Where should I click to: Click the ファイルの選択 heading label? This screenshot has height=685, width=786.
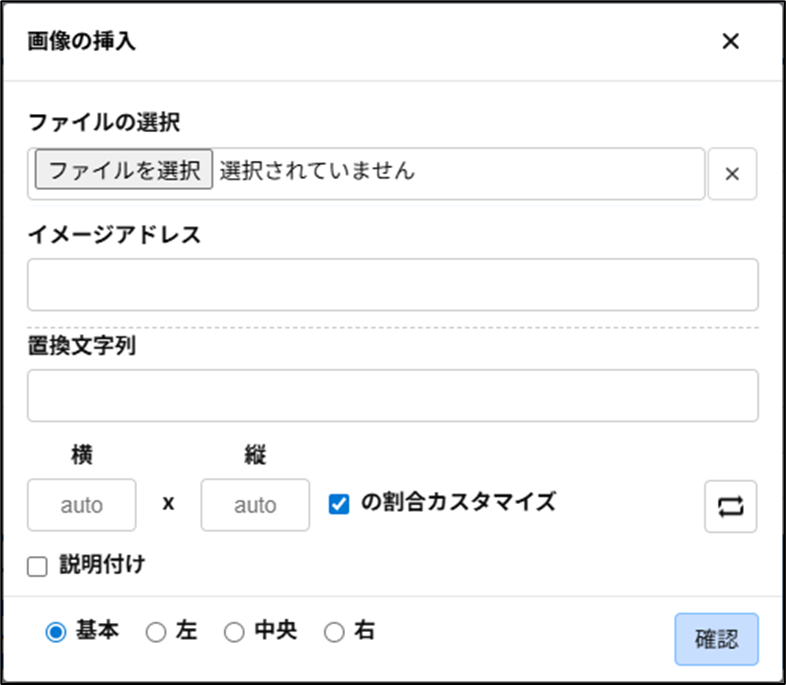point(104,123)
